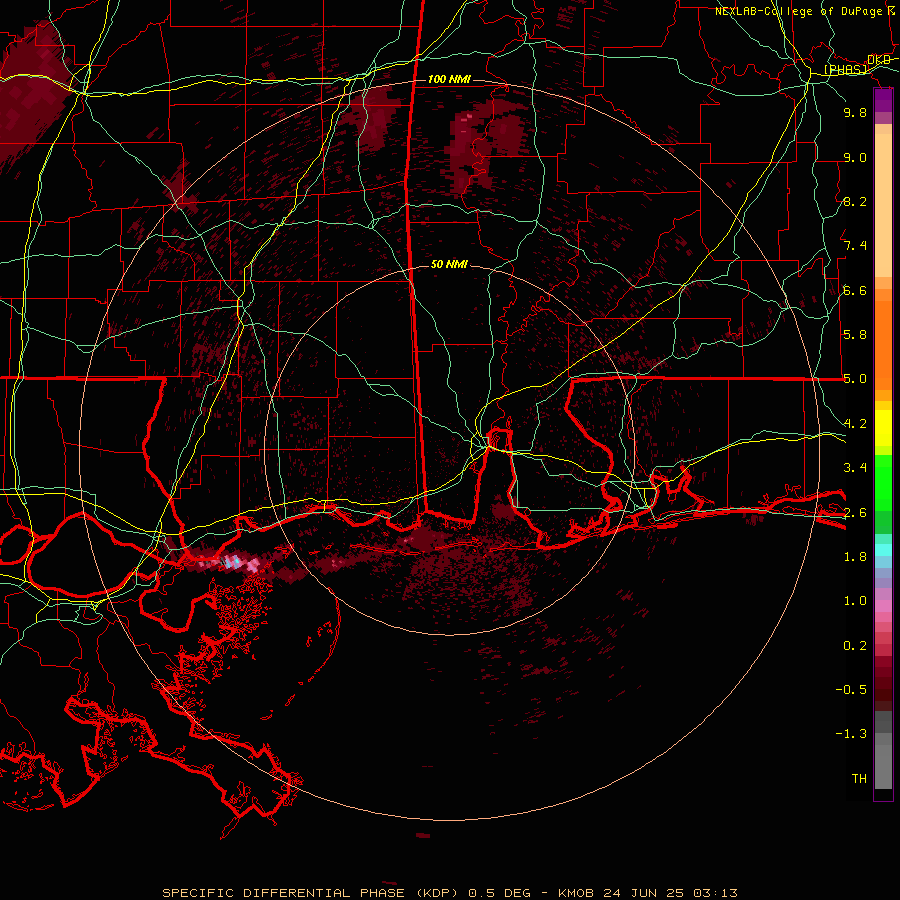This screenshot has height=900, width=900.
Task: Click the SPECIFIC DIFFERENTIAL PHASE (KDP) title text
Action: [x=311, y=893]
